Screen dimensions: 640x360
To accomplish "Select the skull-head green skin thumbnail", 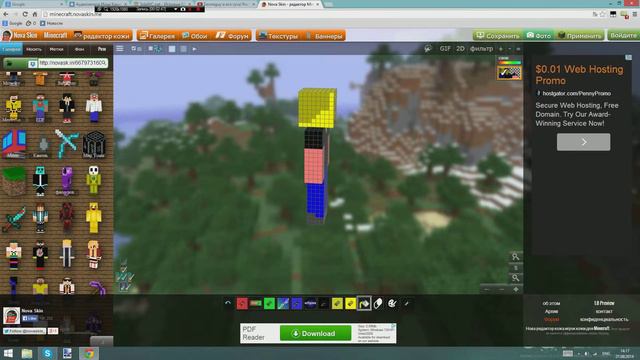I will coord(93,180).
